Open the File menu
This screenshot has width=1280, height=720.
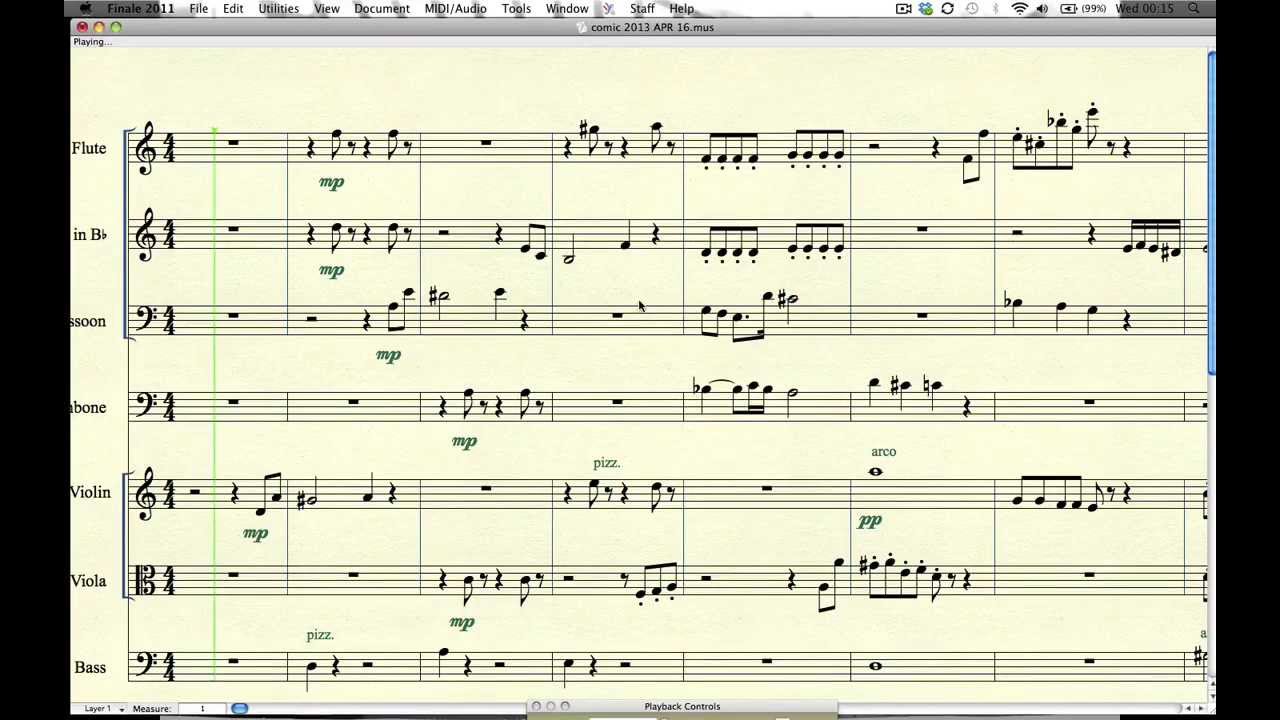pos(199,9)
